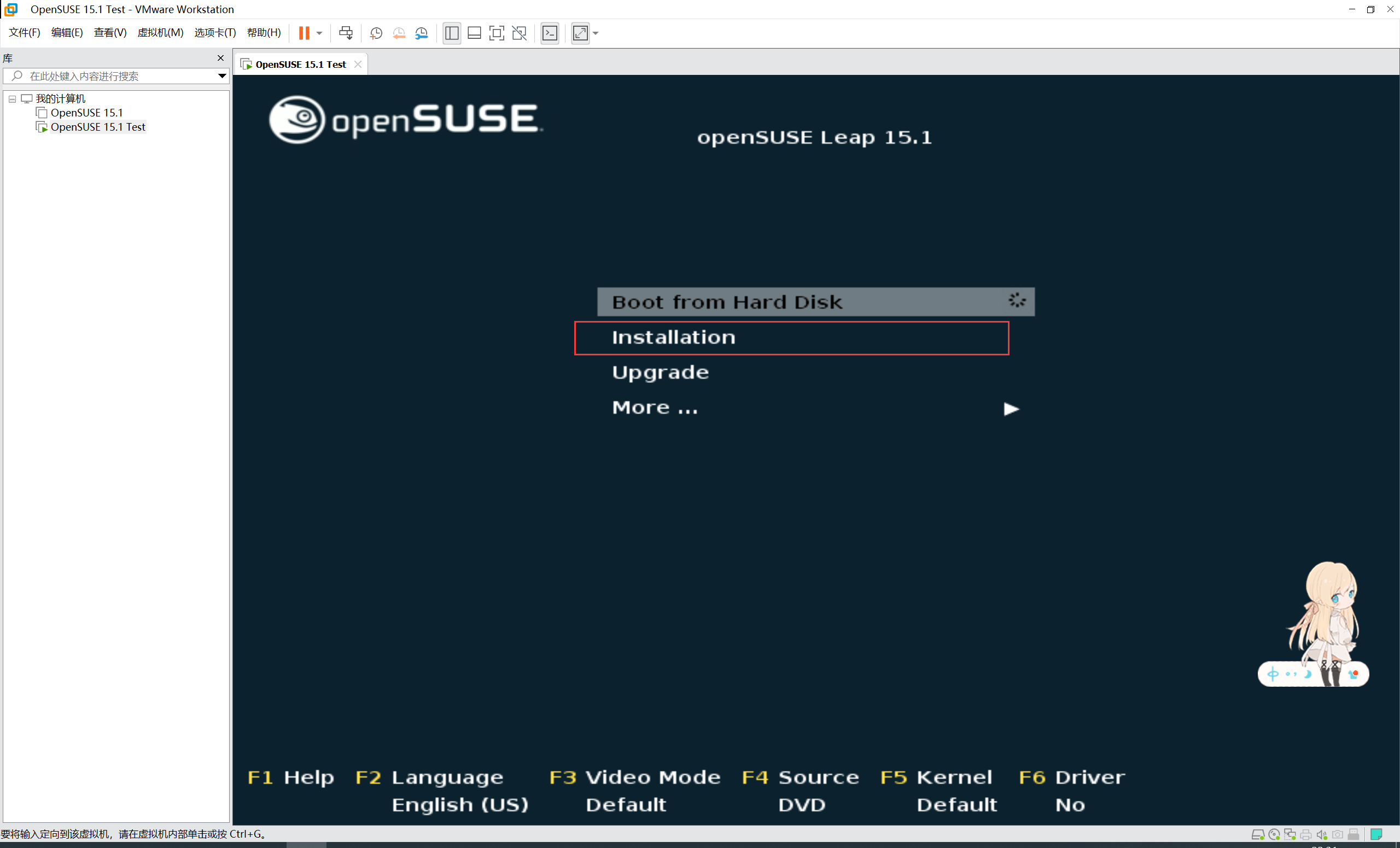Toggle the library sidebar panel view
The image size is (1400, 848).
pos(452,33)
